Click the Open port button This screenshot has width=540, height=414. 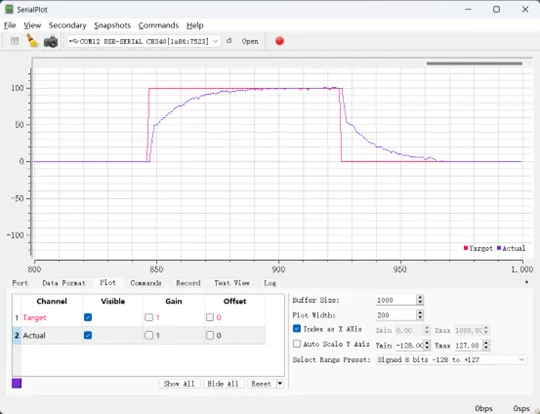(x=250, y=41)
